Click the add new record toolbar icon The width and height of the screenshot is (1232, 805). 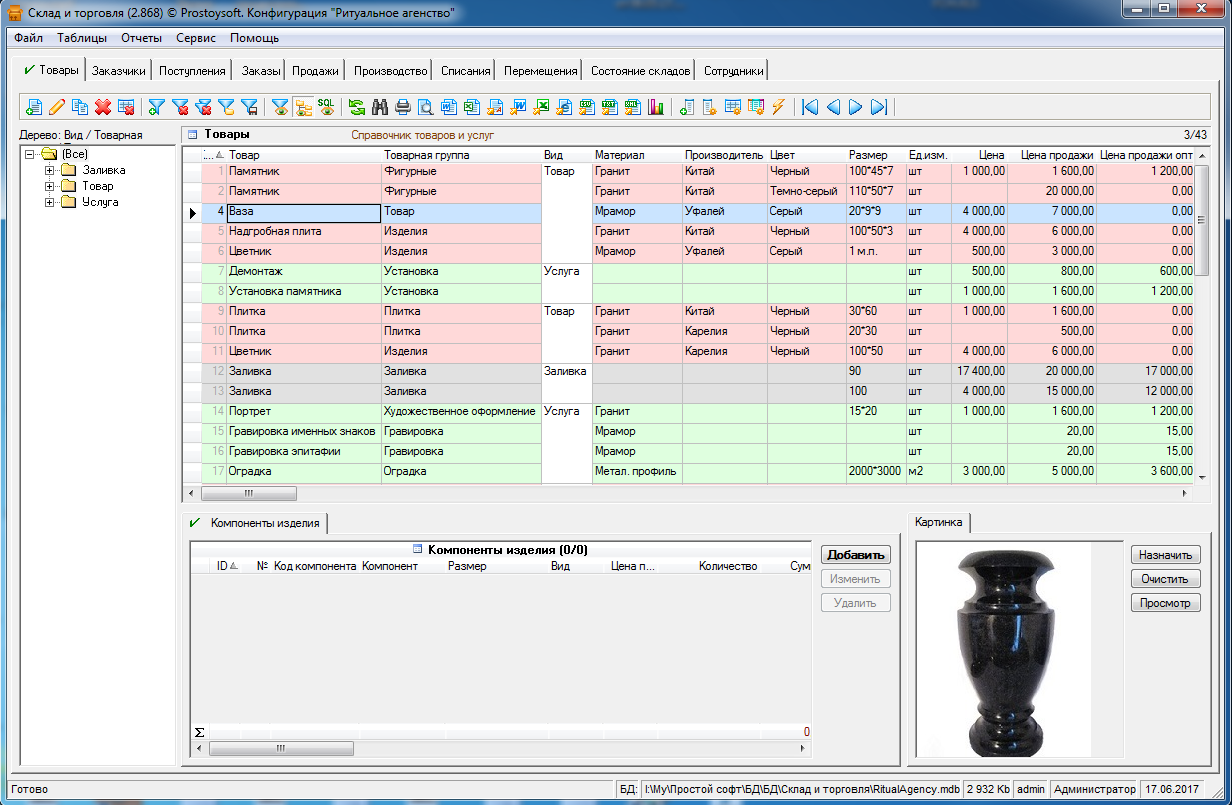[x=34, y=107]
